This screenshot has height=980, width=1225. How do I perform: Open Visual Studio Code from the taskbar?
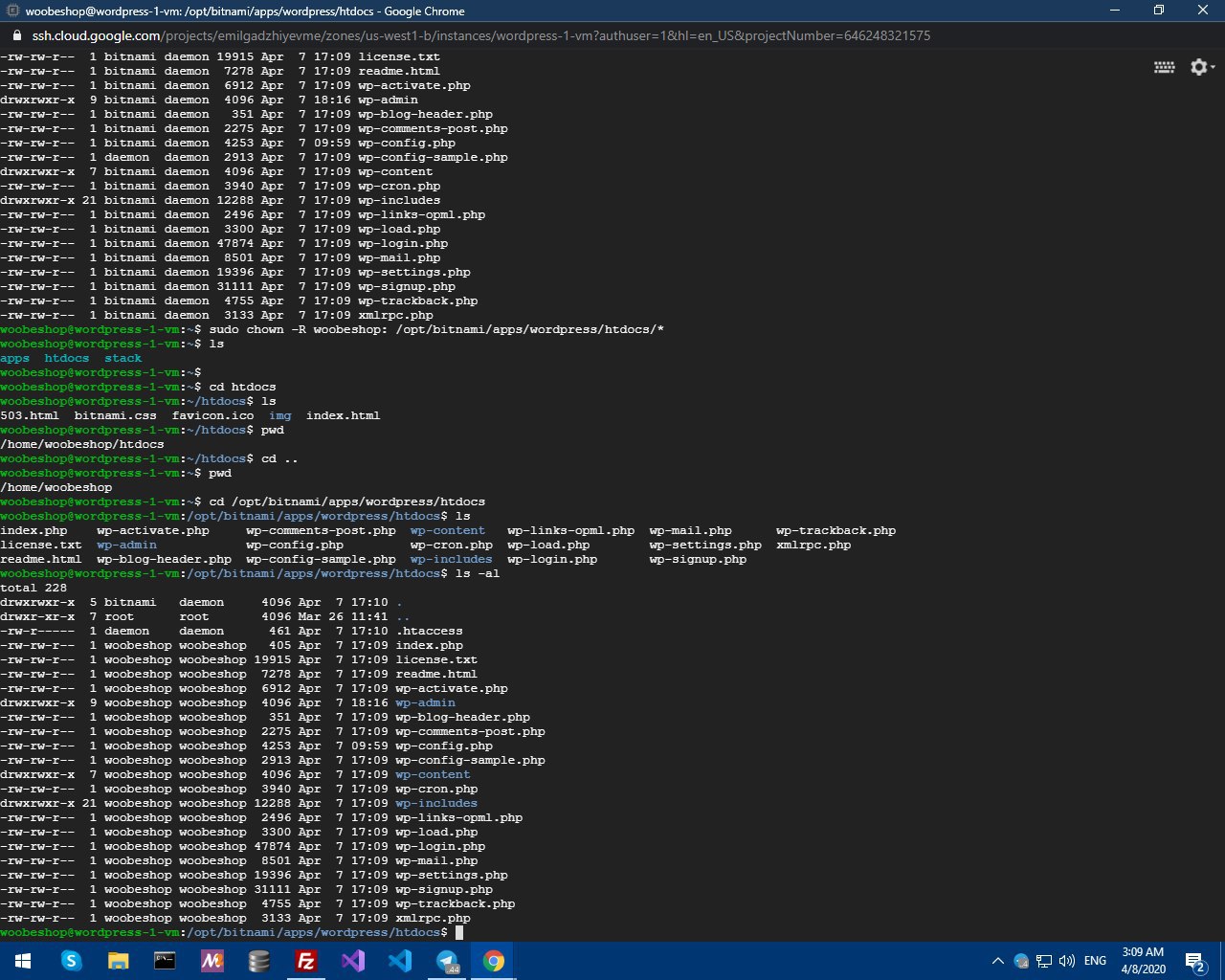click(400, 961)
